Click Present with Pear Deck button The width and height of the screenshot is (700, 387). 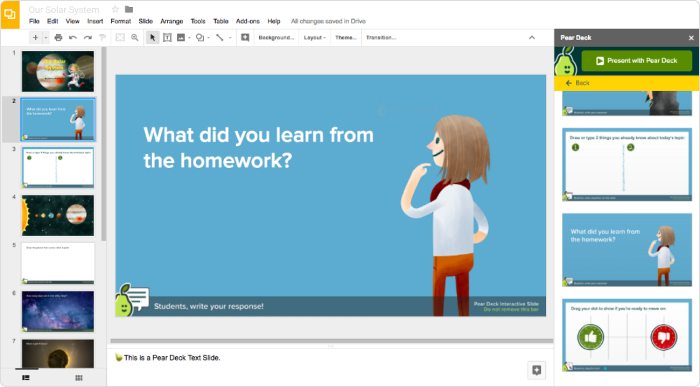(x=637, y=61)
